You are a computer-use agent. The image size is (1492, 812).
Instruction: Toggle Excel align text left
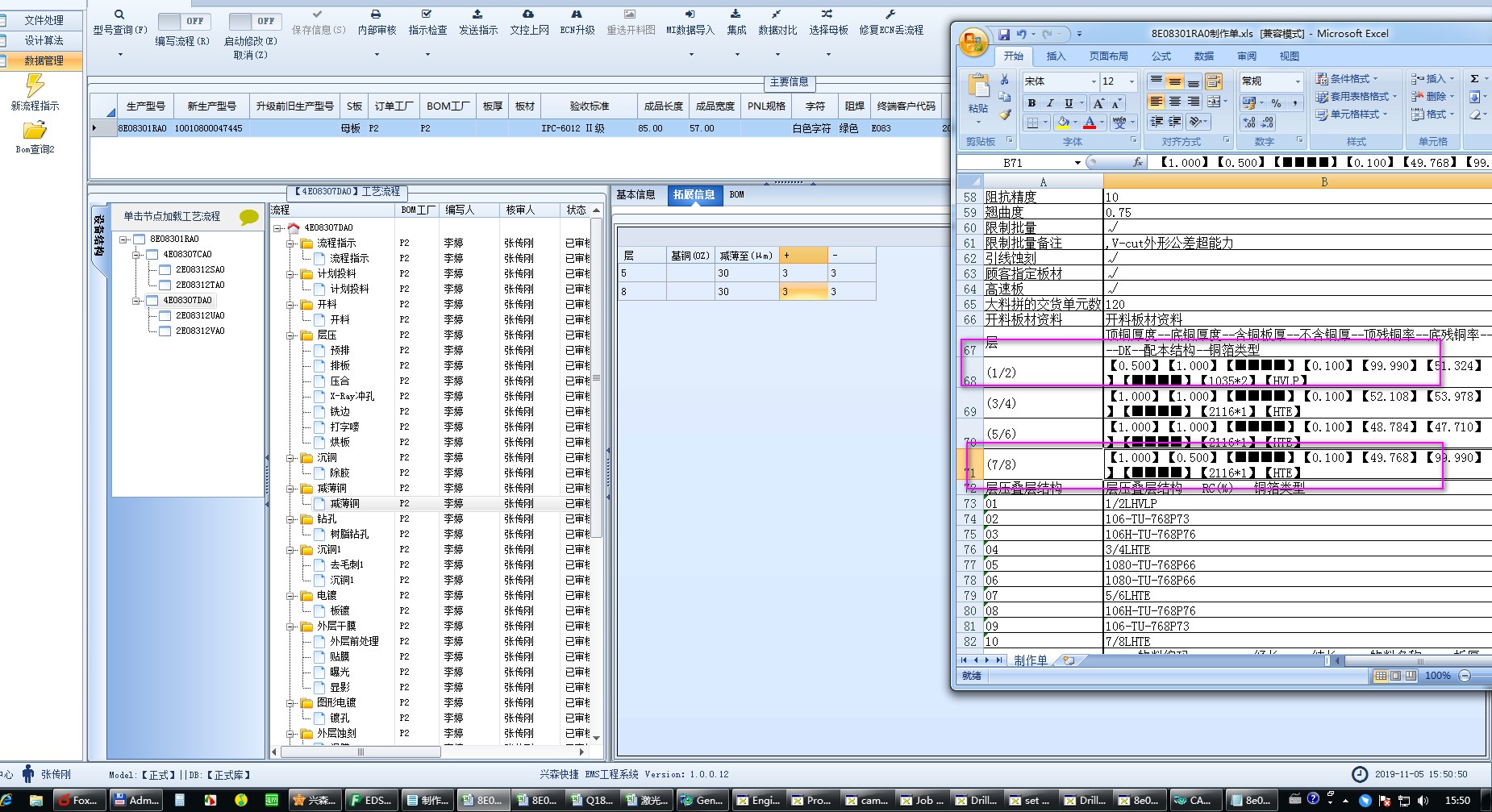pos(1157,102)
